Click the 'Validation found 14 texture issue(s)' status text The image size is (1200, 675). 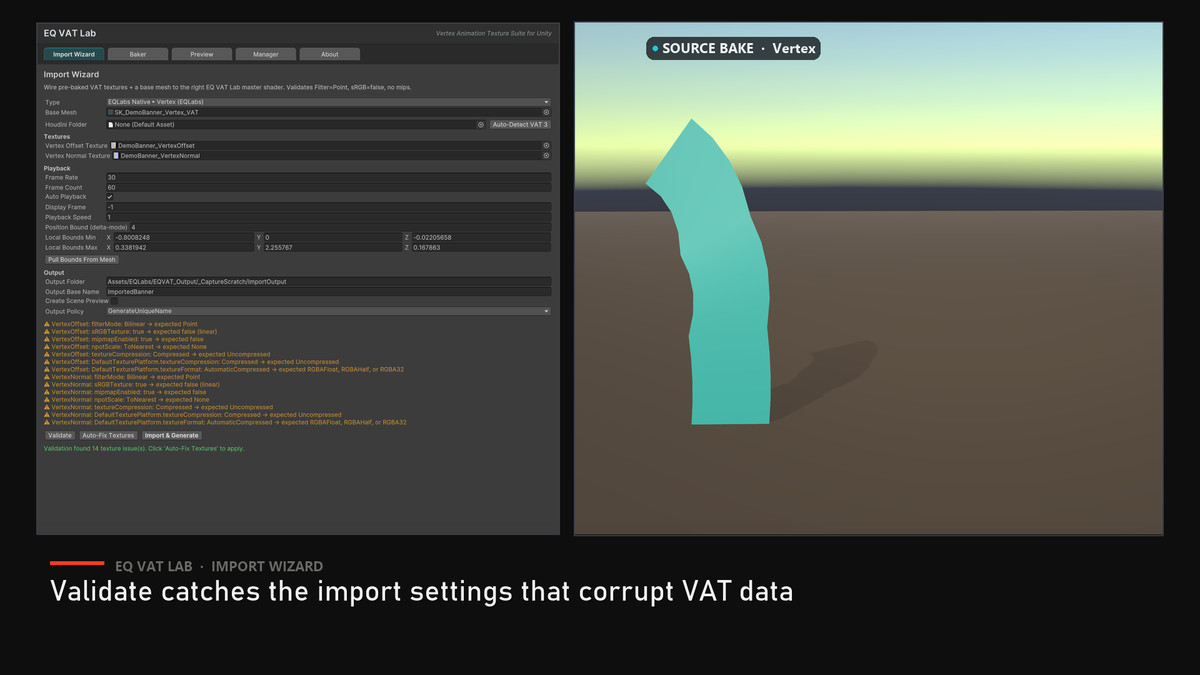coord(144,449)
